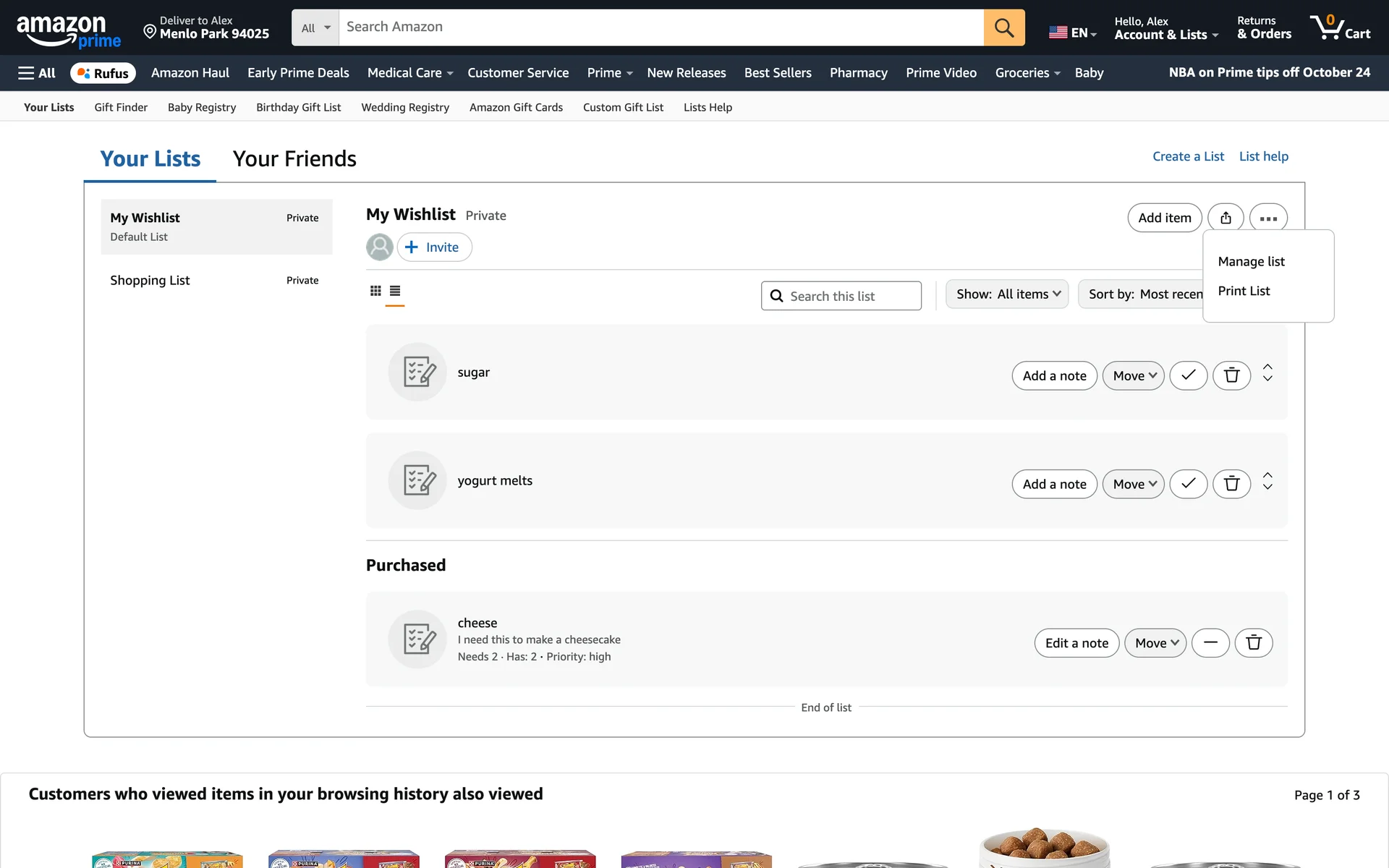
Task: Expand the Show: All items dropdown
Action: (x=1007, y=294)
